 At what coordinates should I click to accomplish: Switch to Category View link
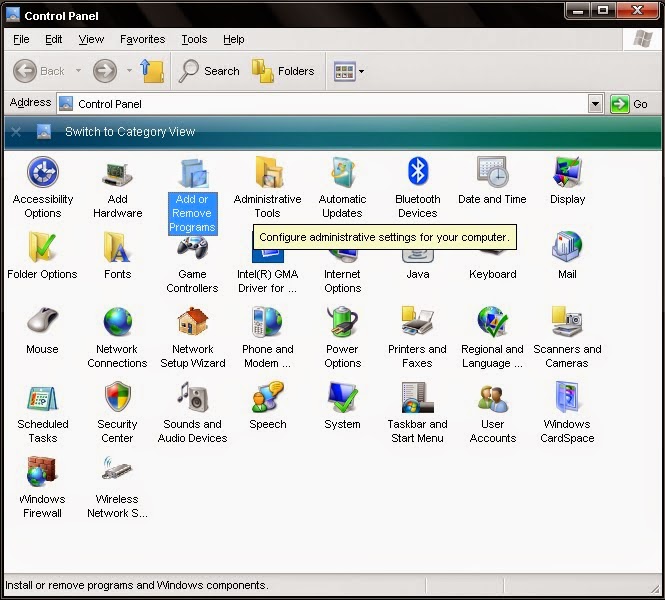pos(130,132)
